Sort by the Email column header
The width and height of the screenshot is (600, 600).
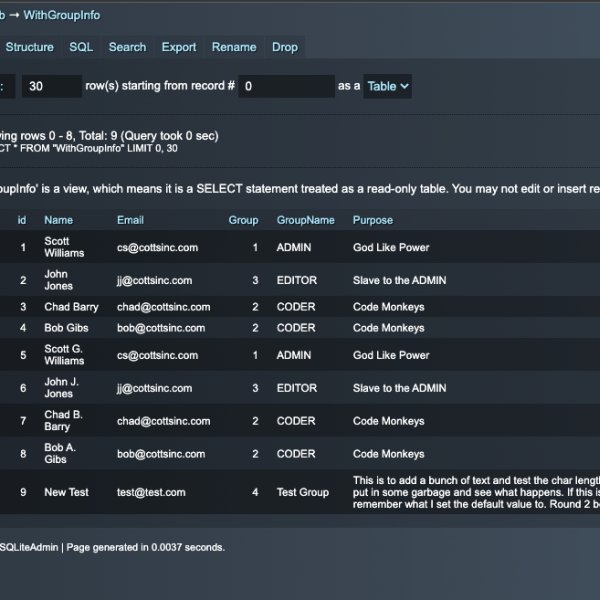coord(130,220)
